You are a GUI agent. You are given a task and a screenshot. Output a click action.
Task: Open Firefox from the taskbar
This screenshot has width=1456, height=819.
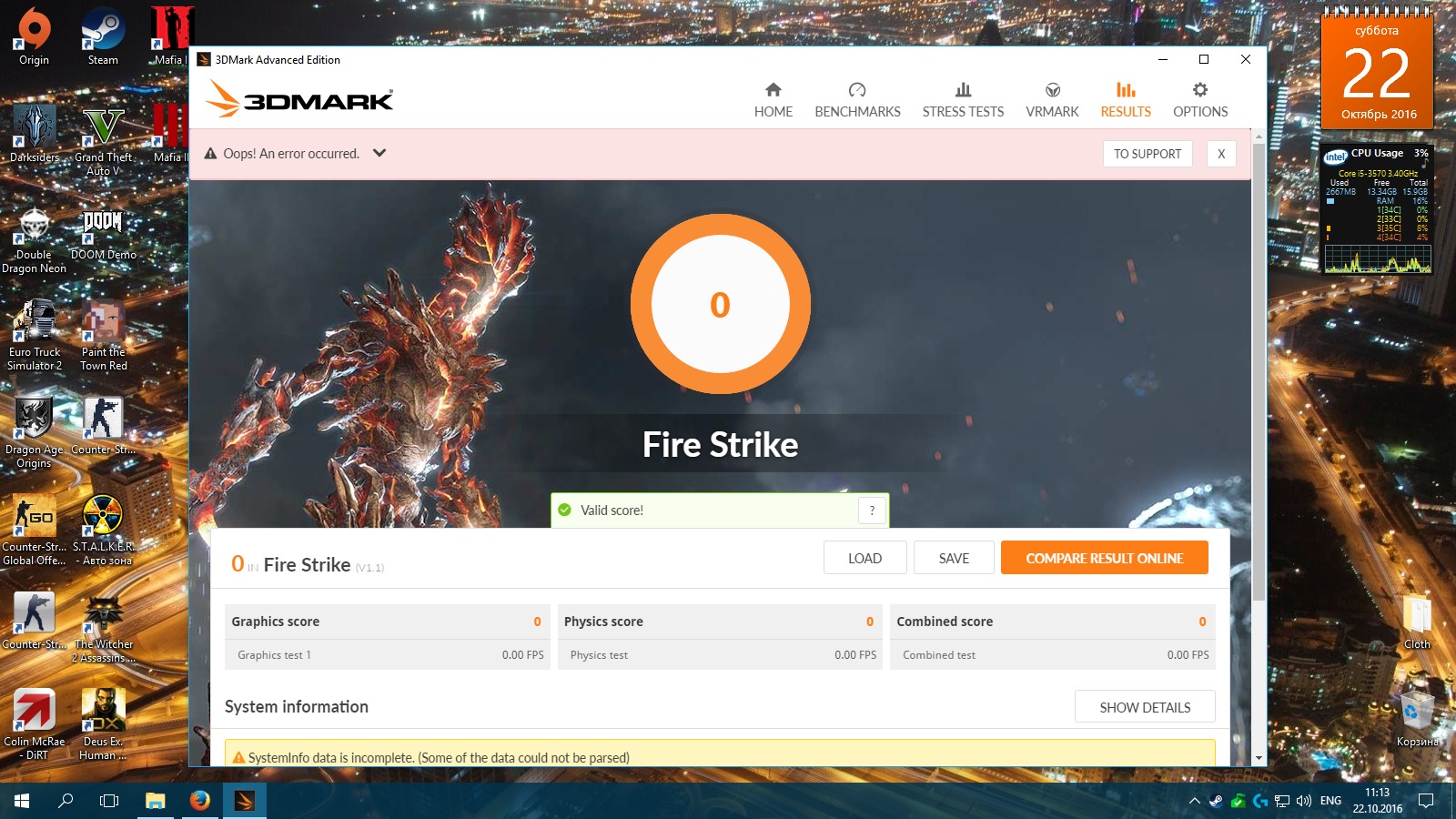click(200, 801)
